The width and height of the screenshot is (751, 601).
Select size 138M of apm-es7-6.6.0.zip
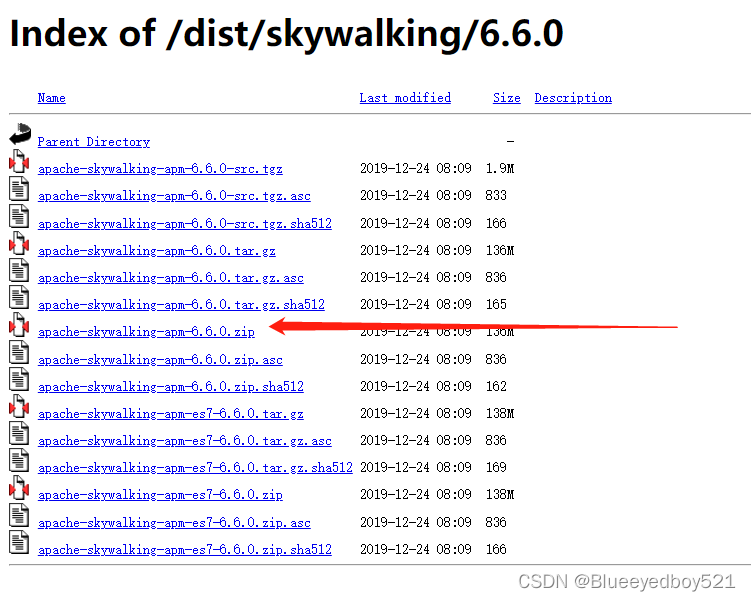pyautogui.click(x=500, y=495)
